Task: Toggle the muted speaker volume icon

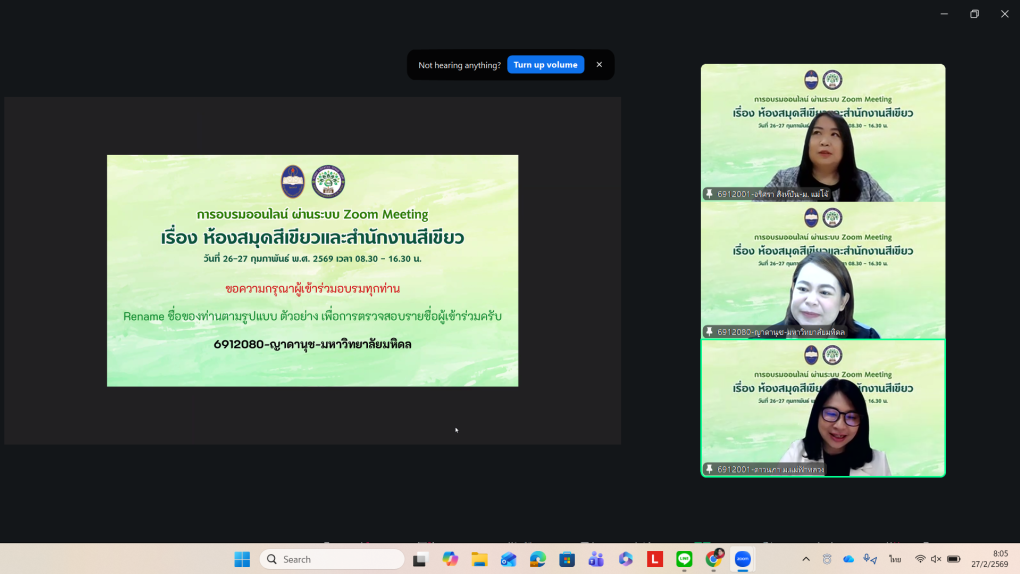Action: 936,559
